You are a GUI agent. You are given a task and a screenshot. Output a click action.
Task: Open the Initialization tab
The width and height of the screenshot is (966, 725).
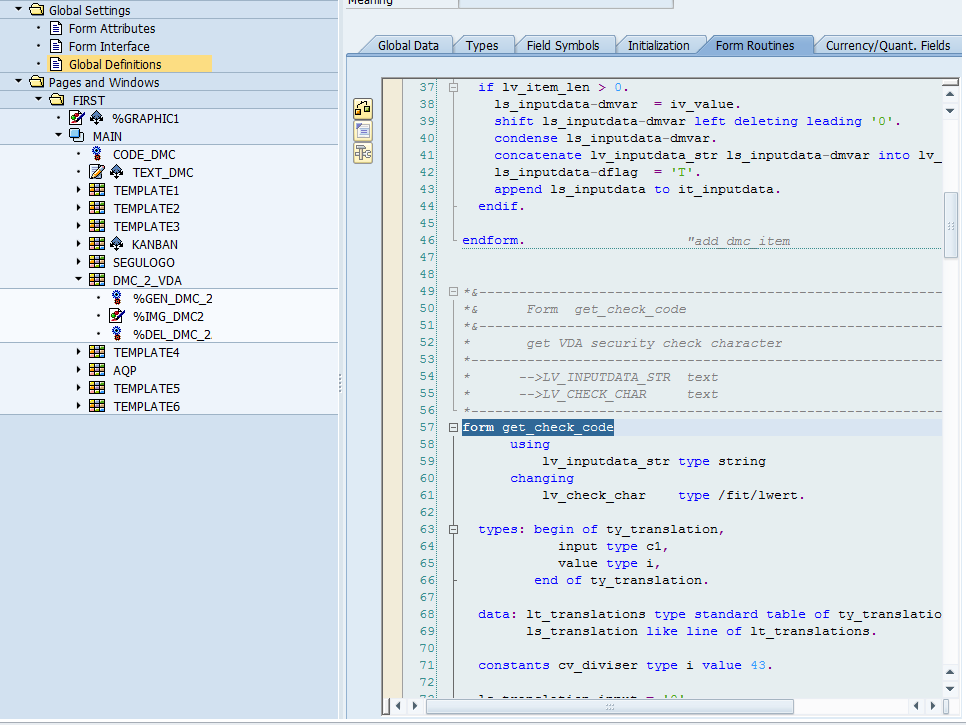pyautogui.click(x=658, y=45)
